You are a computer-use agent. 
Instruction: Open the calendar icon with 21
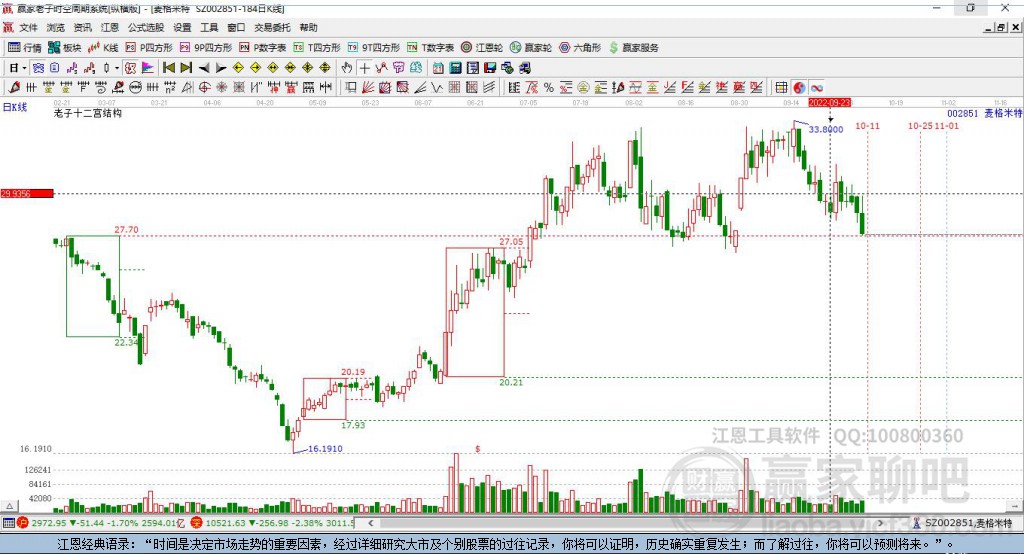(x=438, y=68)
